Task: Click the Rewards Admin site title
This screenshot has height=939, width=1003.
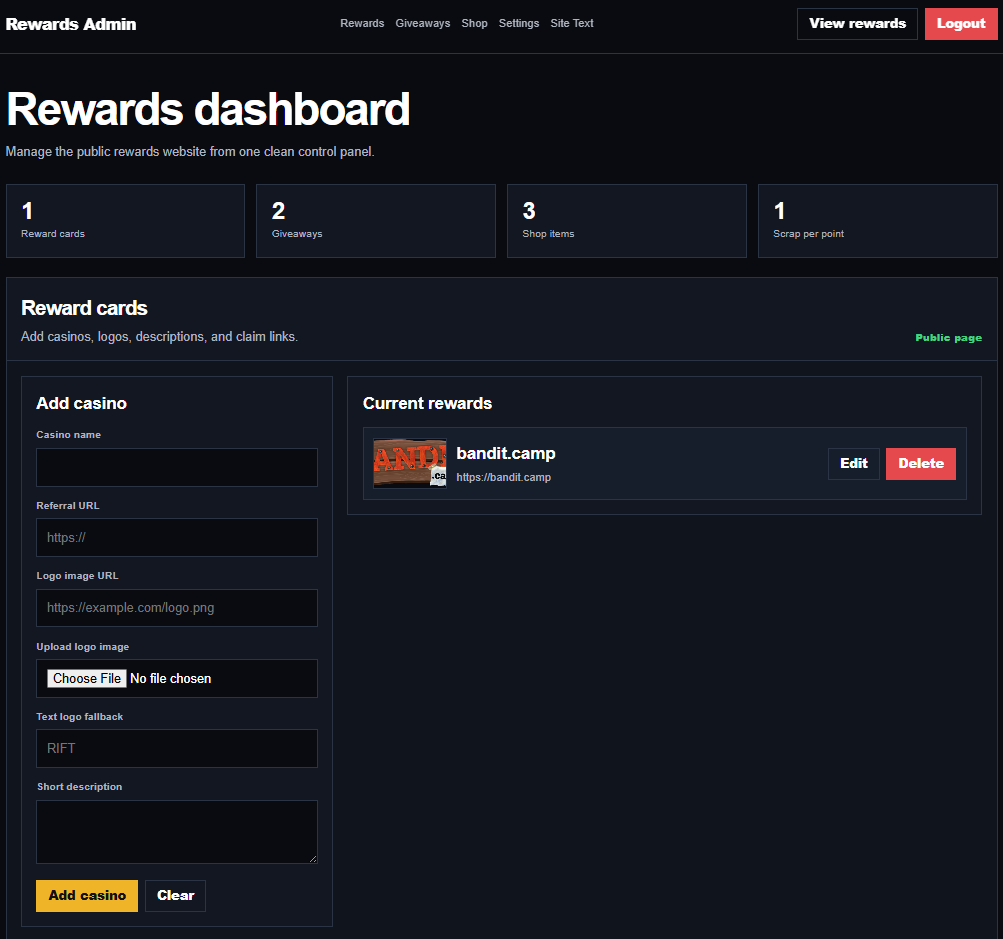Action: [71, 24]
